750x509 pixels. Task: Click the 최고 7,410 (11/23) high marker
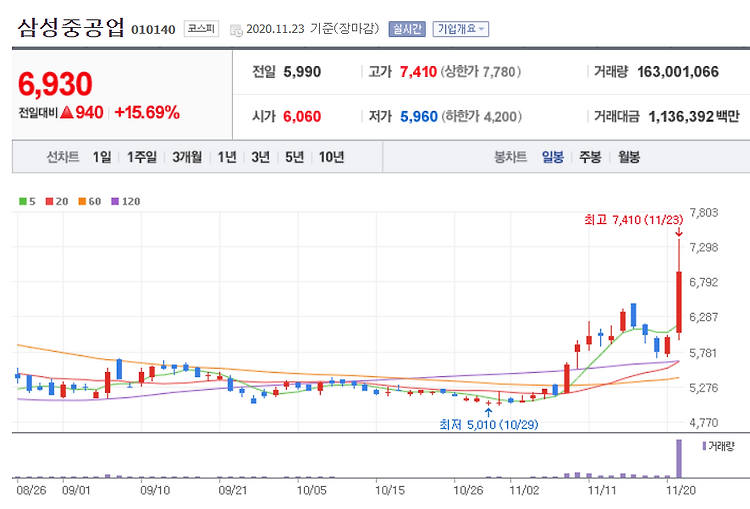633,220
